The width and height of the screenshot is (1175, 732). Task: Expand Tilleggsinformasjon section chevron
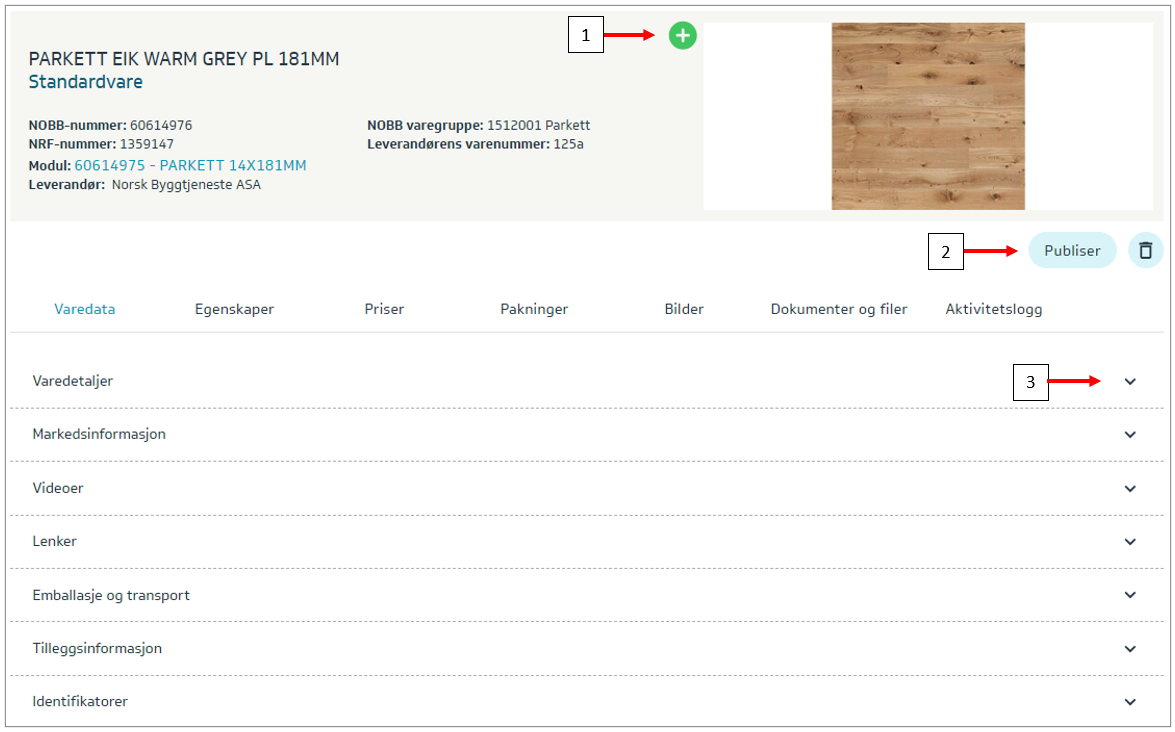pyautogui.click(x=1130, y=649)
